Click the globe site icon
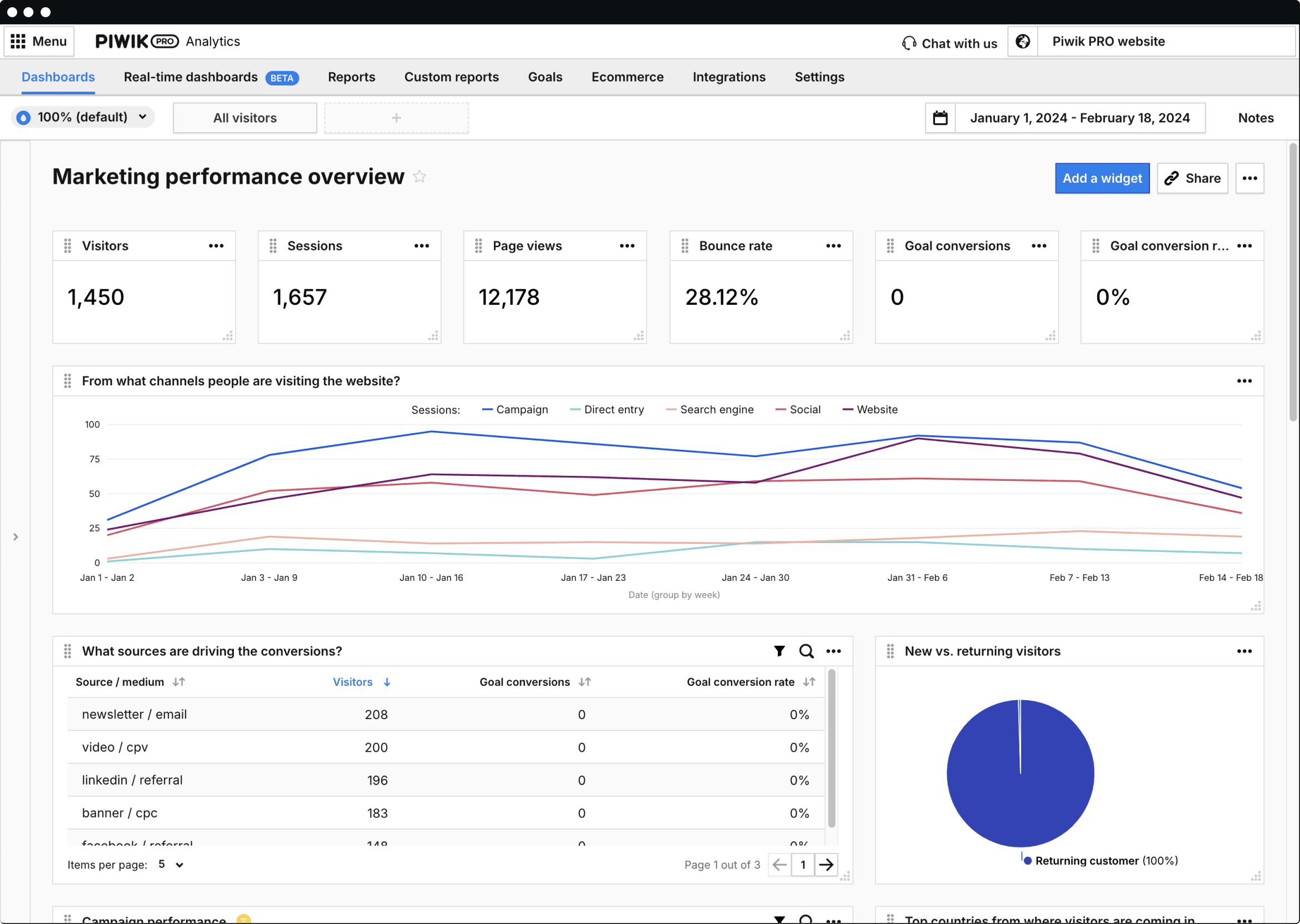Image resolution: width=1300 pixels, height=924 pixels. coord(1022,41)
